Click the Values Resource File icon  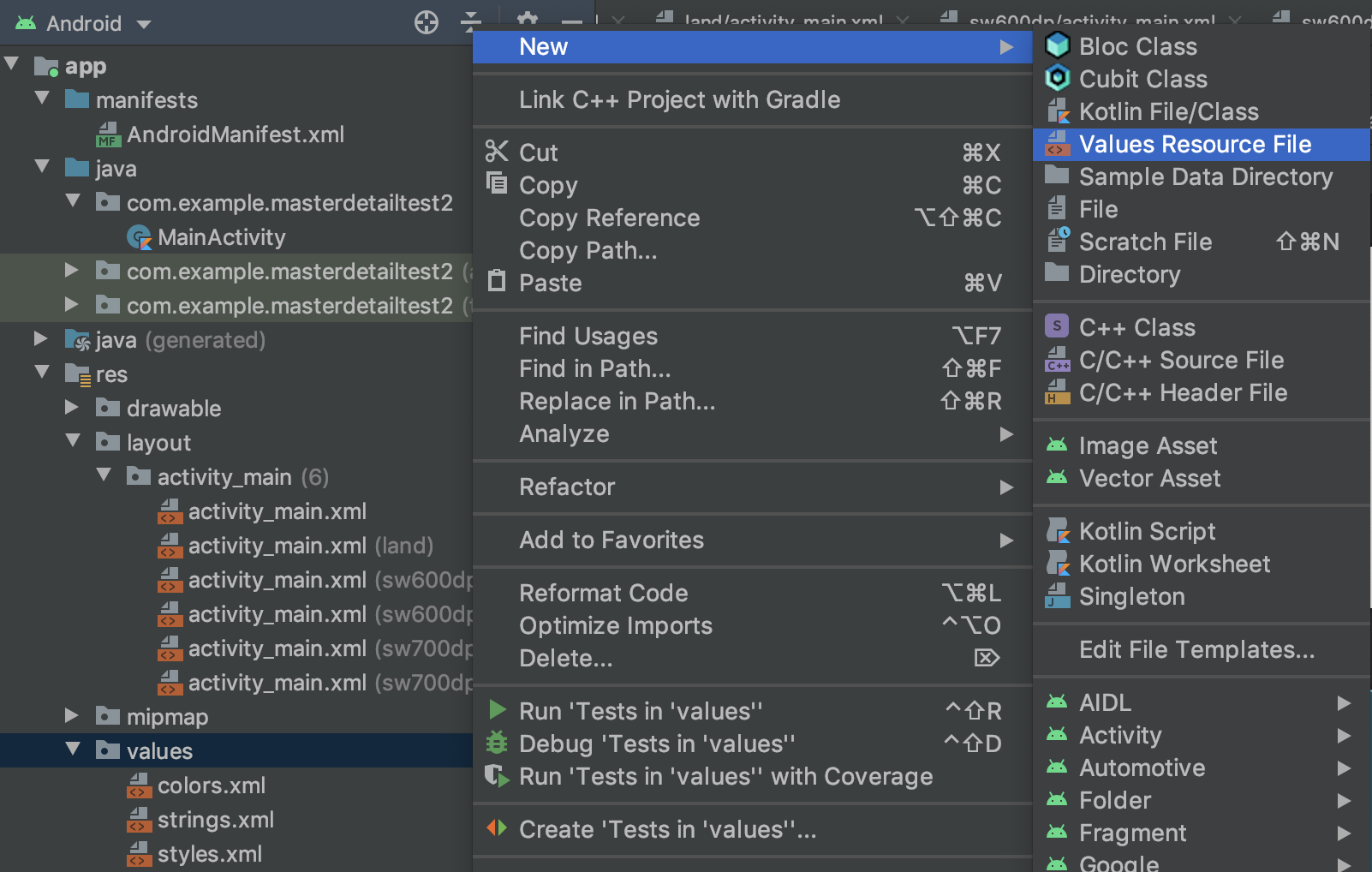pyautogui.click(x=1058, y=144)
